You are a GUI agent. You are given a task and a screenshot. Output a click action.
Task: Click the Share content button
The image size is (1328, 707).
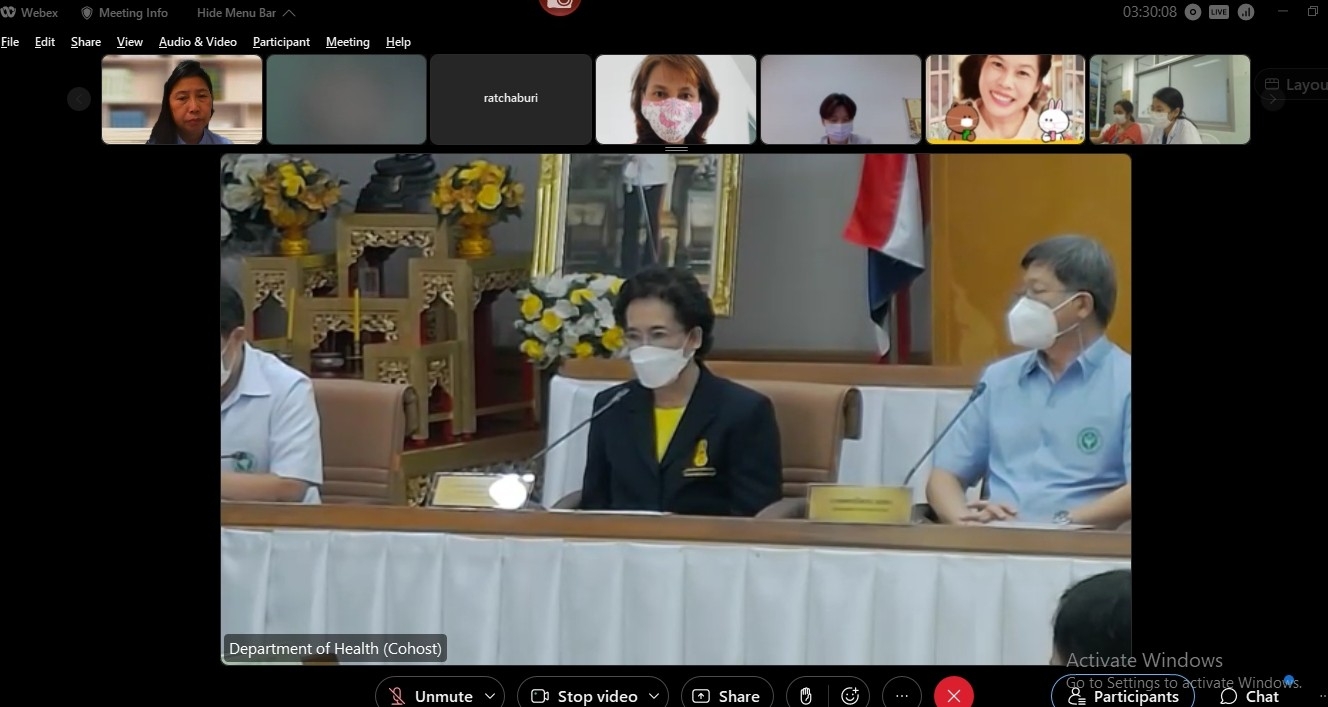(727, 696)
